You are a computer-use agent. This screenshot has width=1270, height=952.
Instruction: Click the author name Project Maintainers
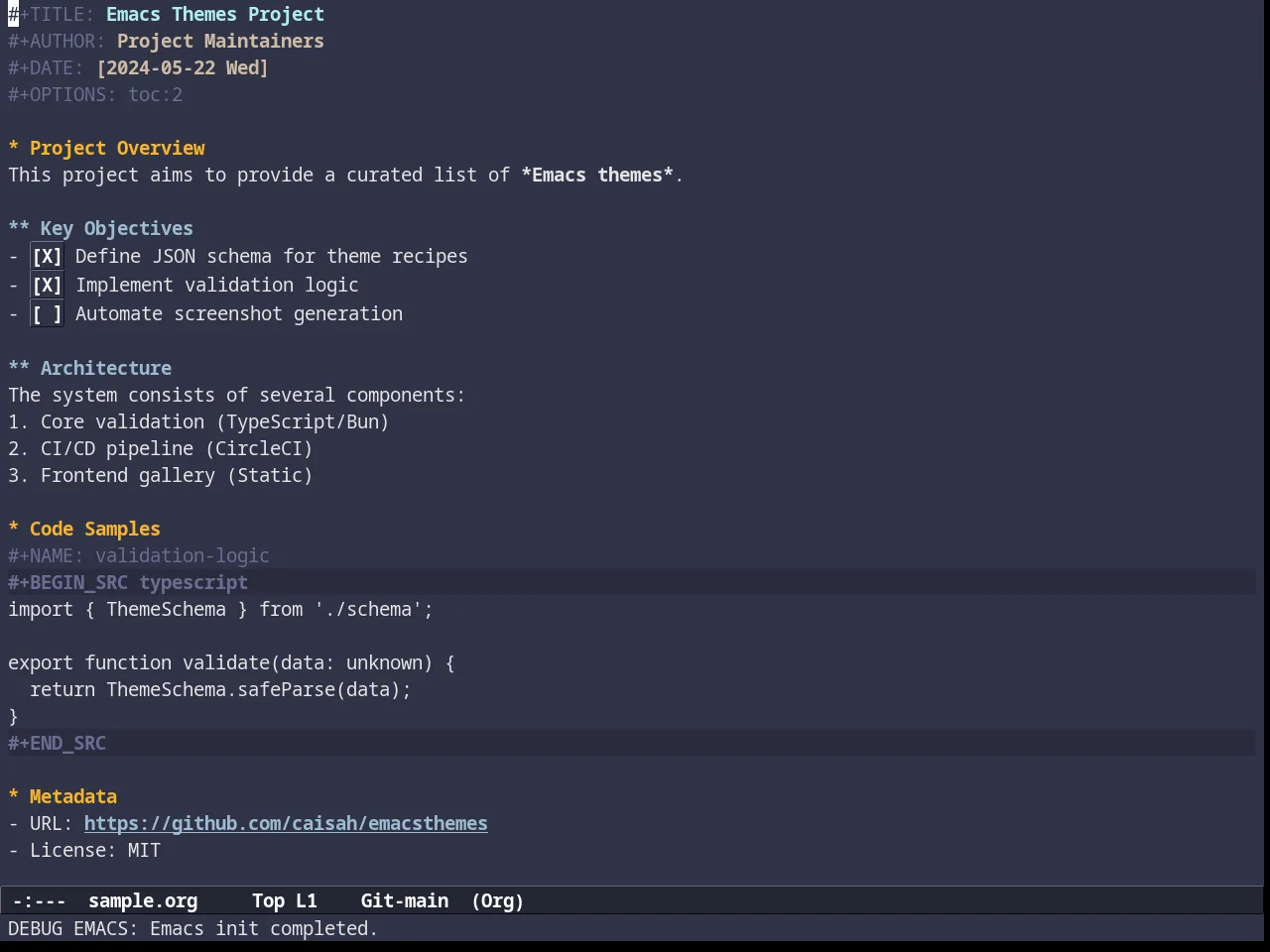pyautogui.click(x=220, y=41)
